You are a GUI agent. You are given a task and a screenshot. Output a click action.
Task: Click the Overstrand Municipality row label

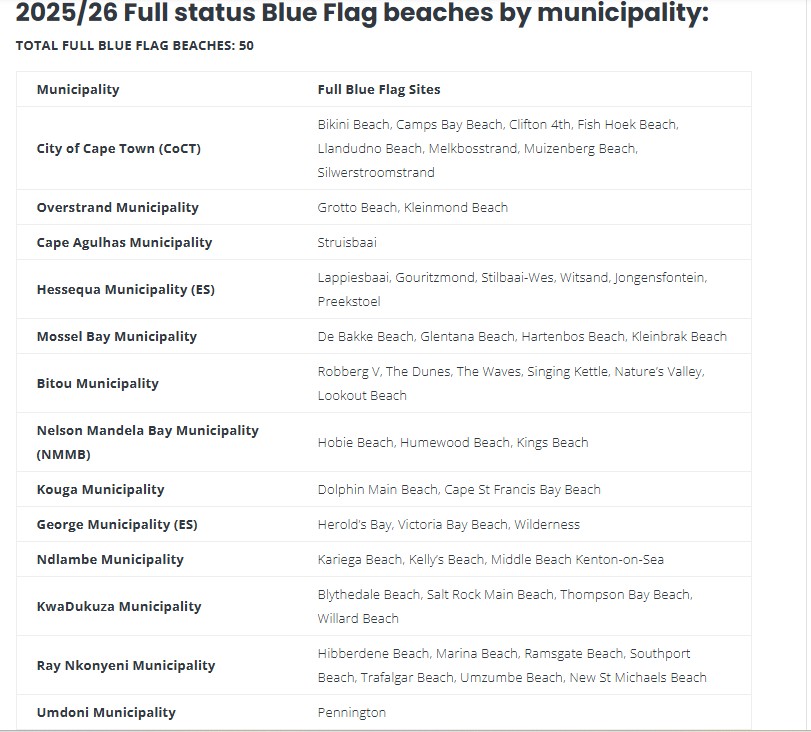118,208
